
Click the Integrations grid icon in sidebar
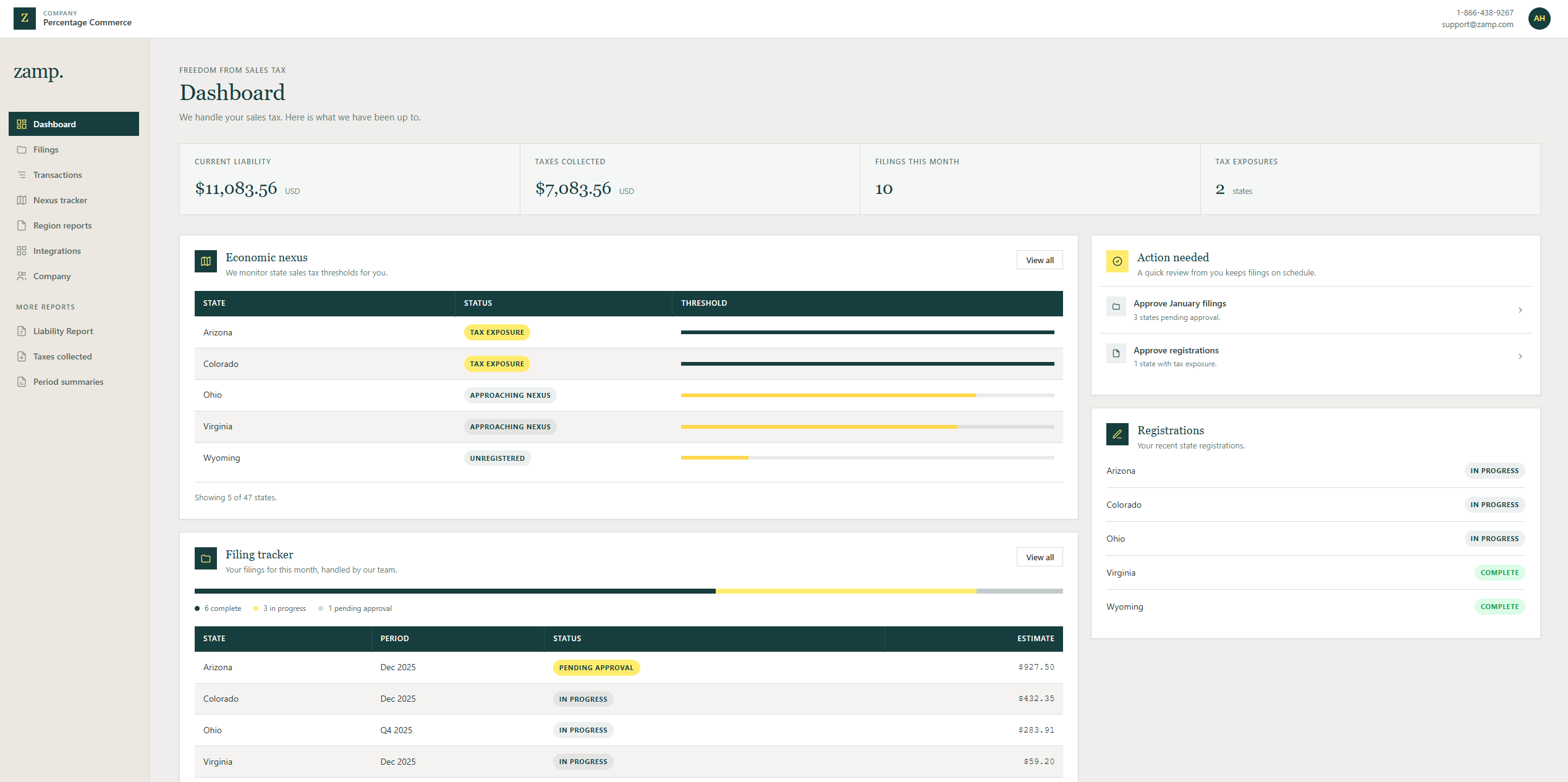(22, 251)
